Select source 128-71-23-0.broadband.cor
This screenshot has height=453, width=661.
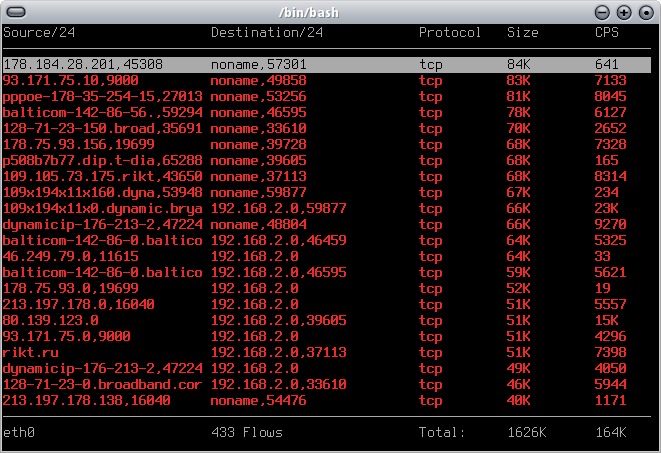point(102,385)
